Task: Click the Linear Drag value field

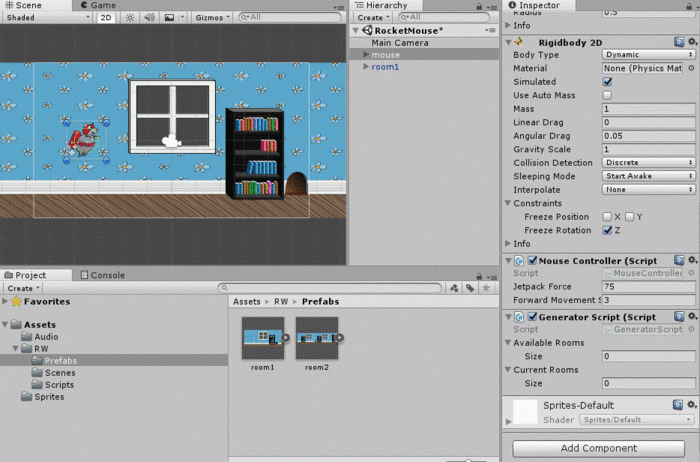Action: tap(649, 122)
